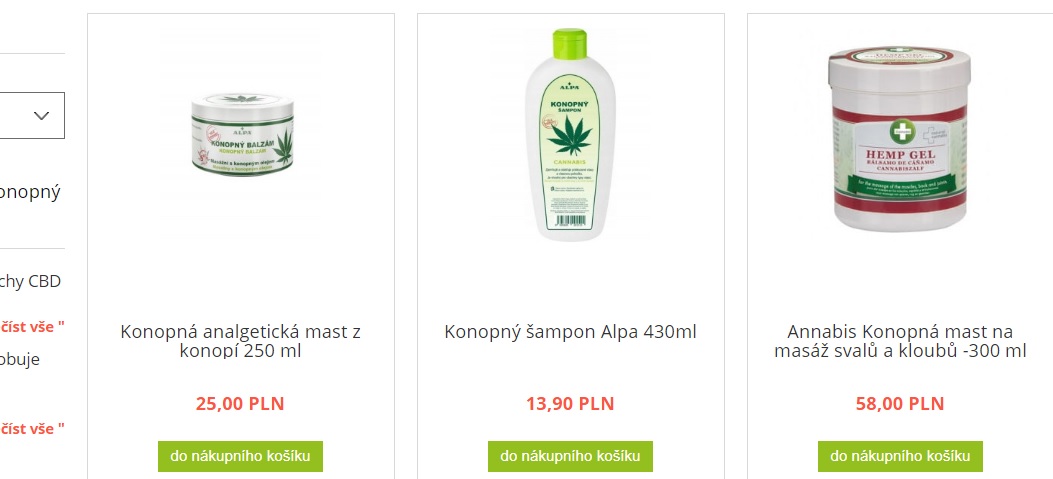Add the 58,00 PLN Hemp Gel to cart
This screenshot has height=479, width=1053.
click(900, 456)
